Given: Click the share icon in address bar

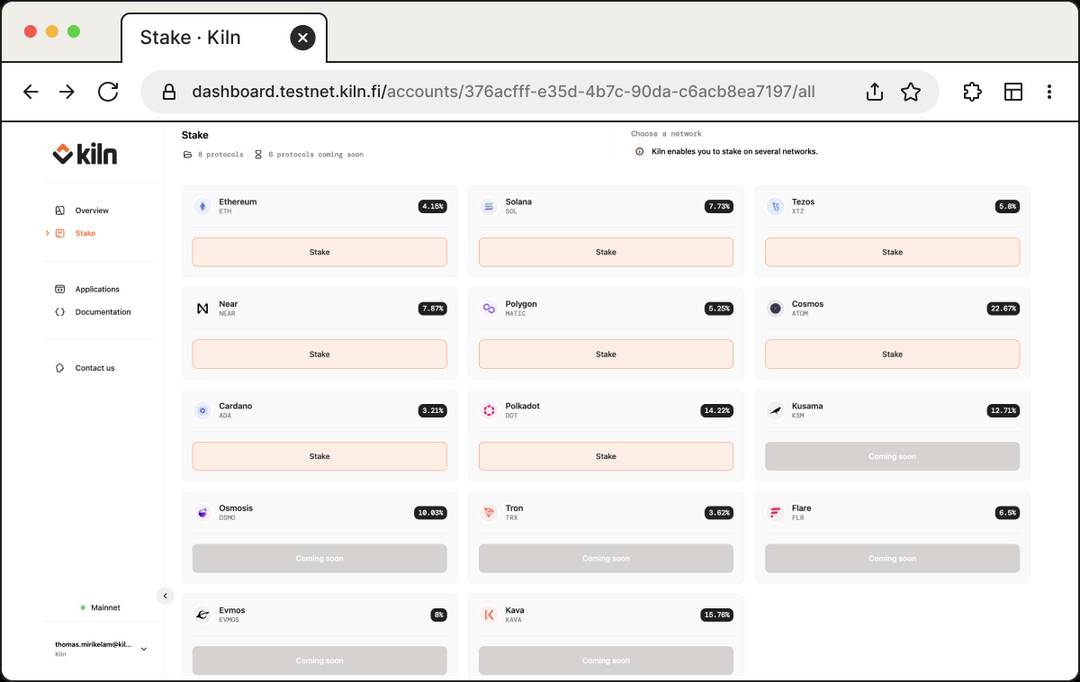Looking at the screenshot, I should click(x=875, y=92).
